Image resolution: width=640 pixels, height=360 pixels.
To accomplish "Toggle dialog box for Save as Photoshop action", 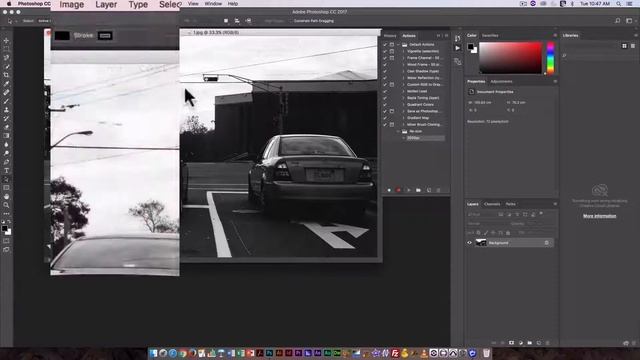I will (x=392, y=111).
